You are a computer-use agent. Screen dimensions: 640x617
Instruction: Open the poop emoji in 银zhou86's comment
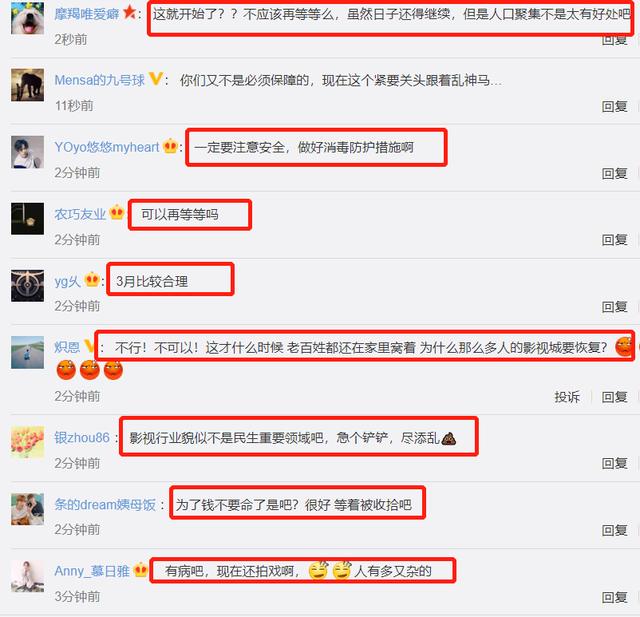coord(449,438)
